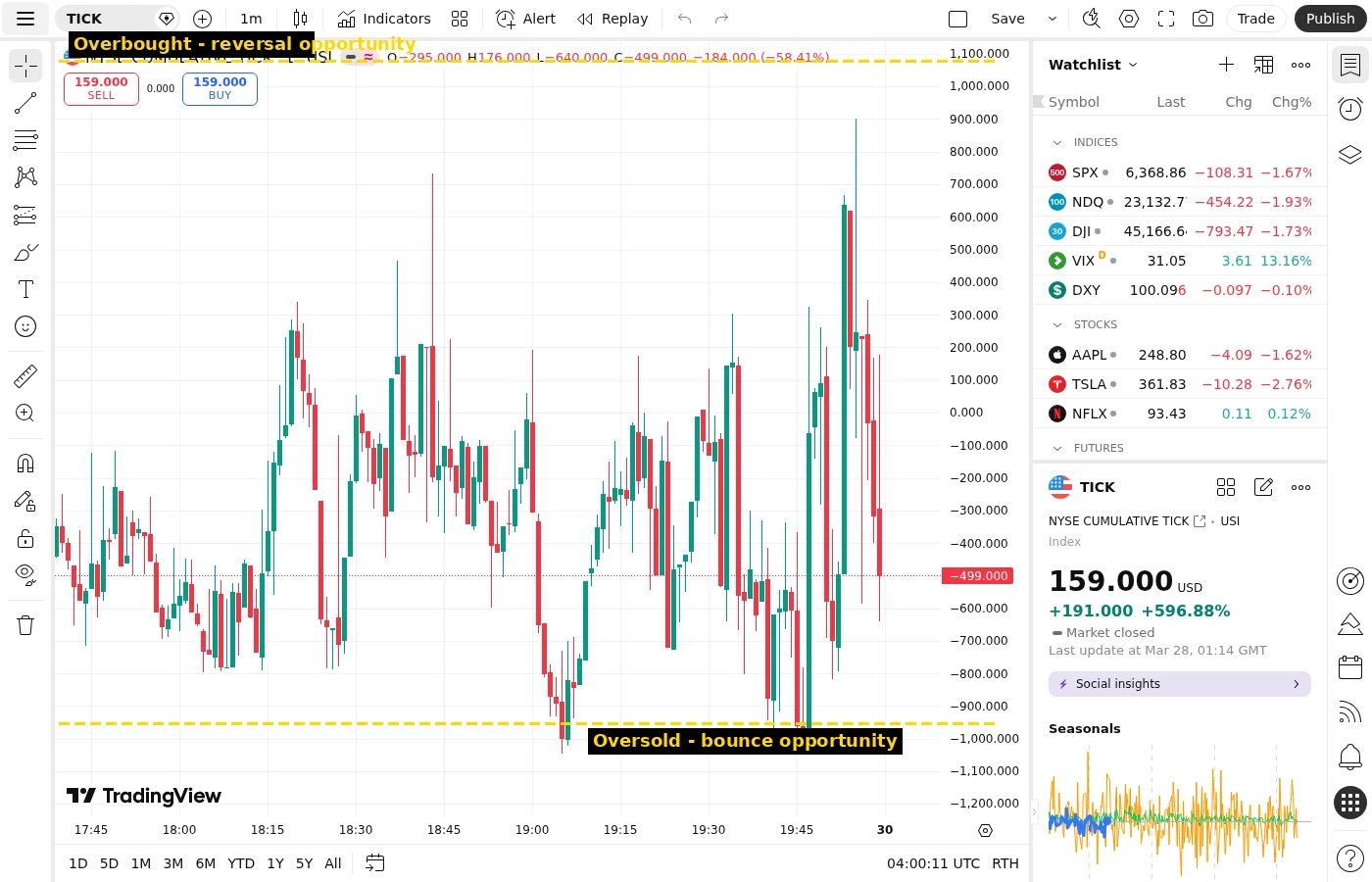Select TSLA in the watchlist
Screen dimensions: 1372x882
click(x=1180, y=384)
